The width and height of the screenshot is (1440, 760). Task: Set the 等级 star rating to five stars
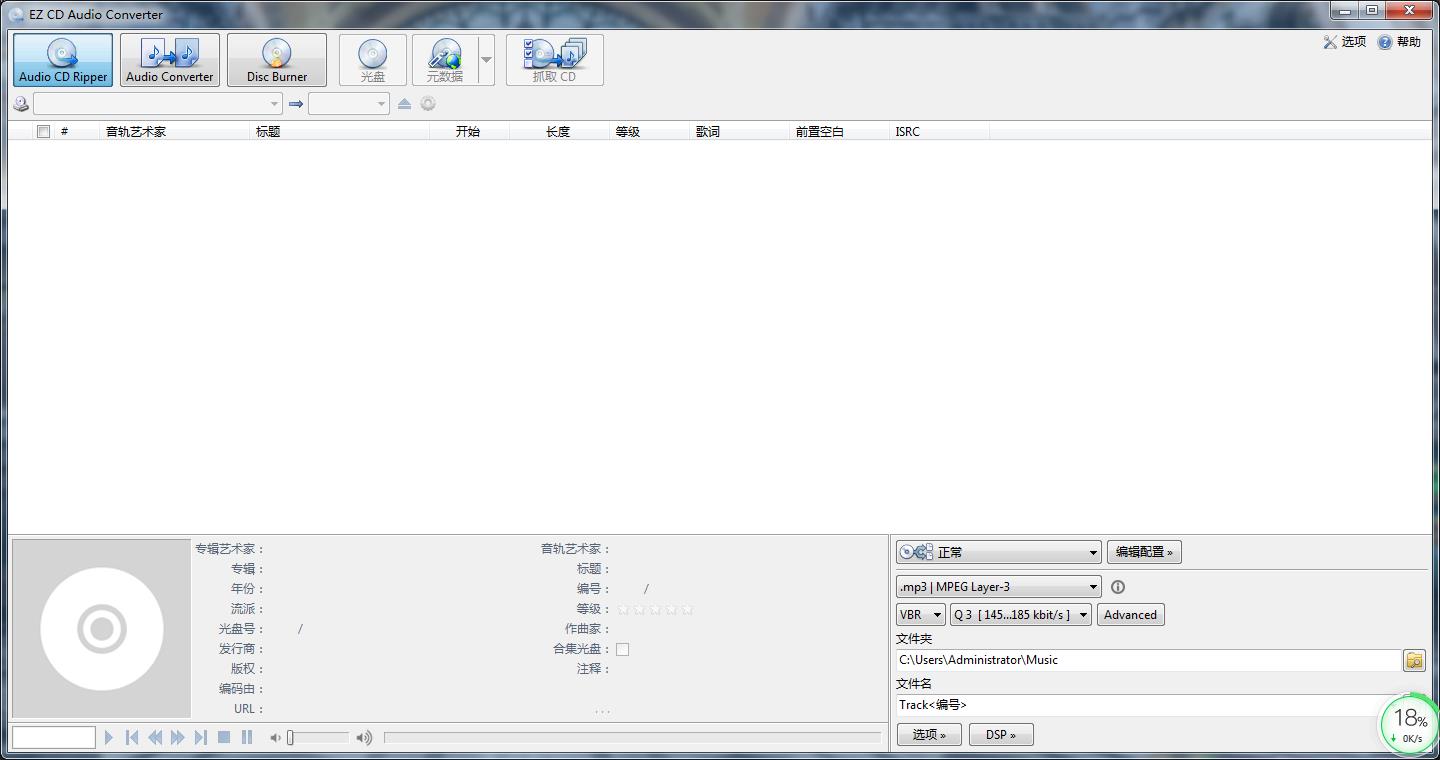click(687, 609)
